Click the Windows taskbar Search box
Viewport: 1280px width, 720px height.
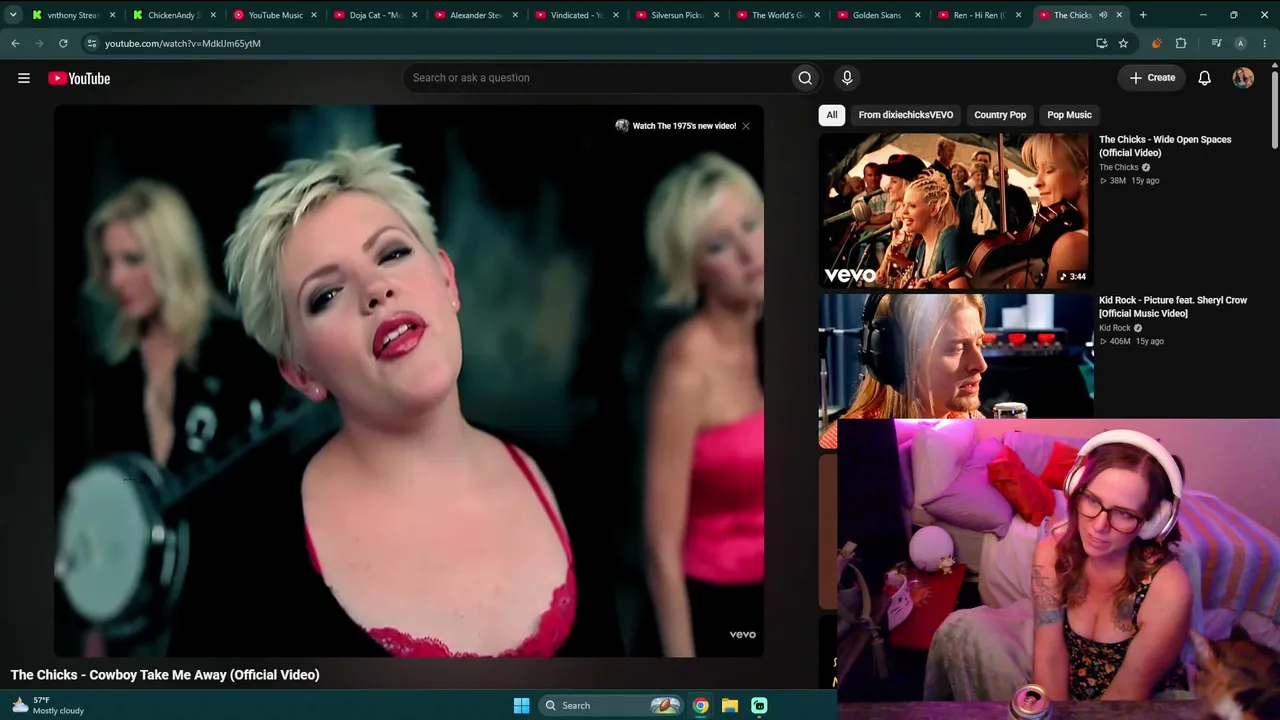612,705
